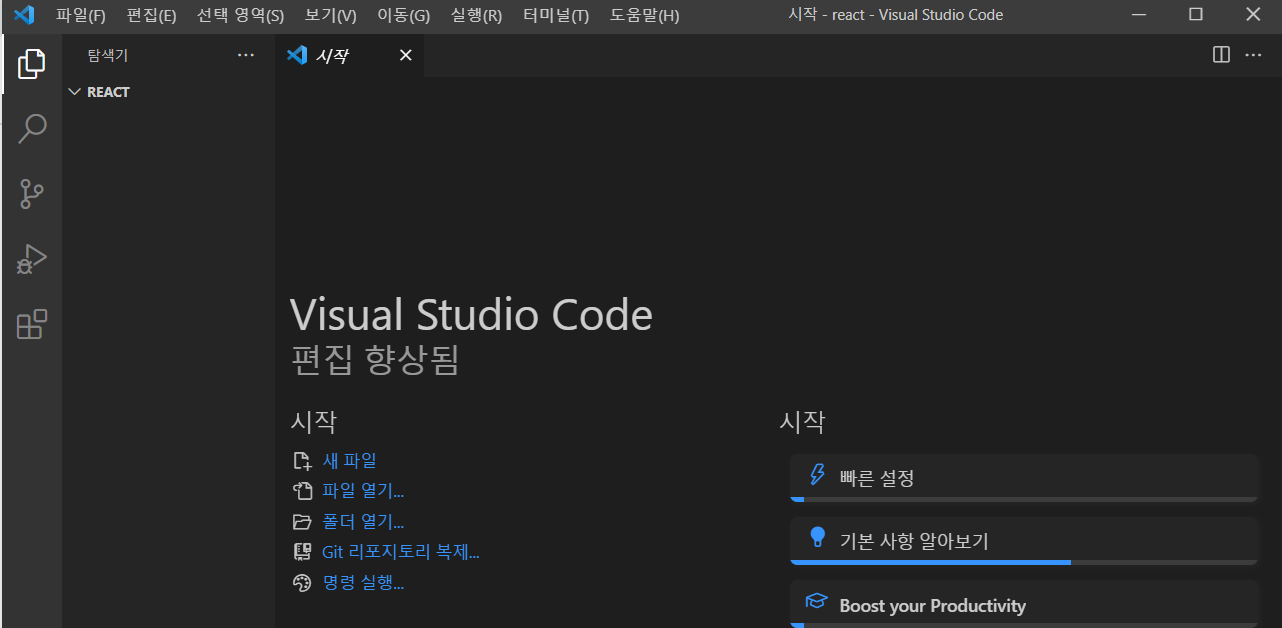Open the 탐색기 panel more actions ellipsis
1282x628 pixels.
pos(246,55)
